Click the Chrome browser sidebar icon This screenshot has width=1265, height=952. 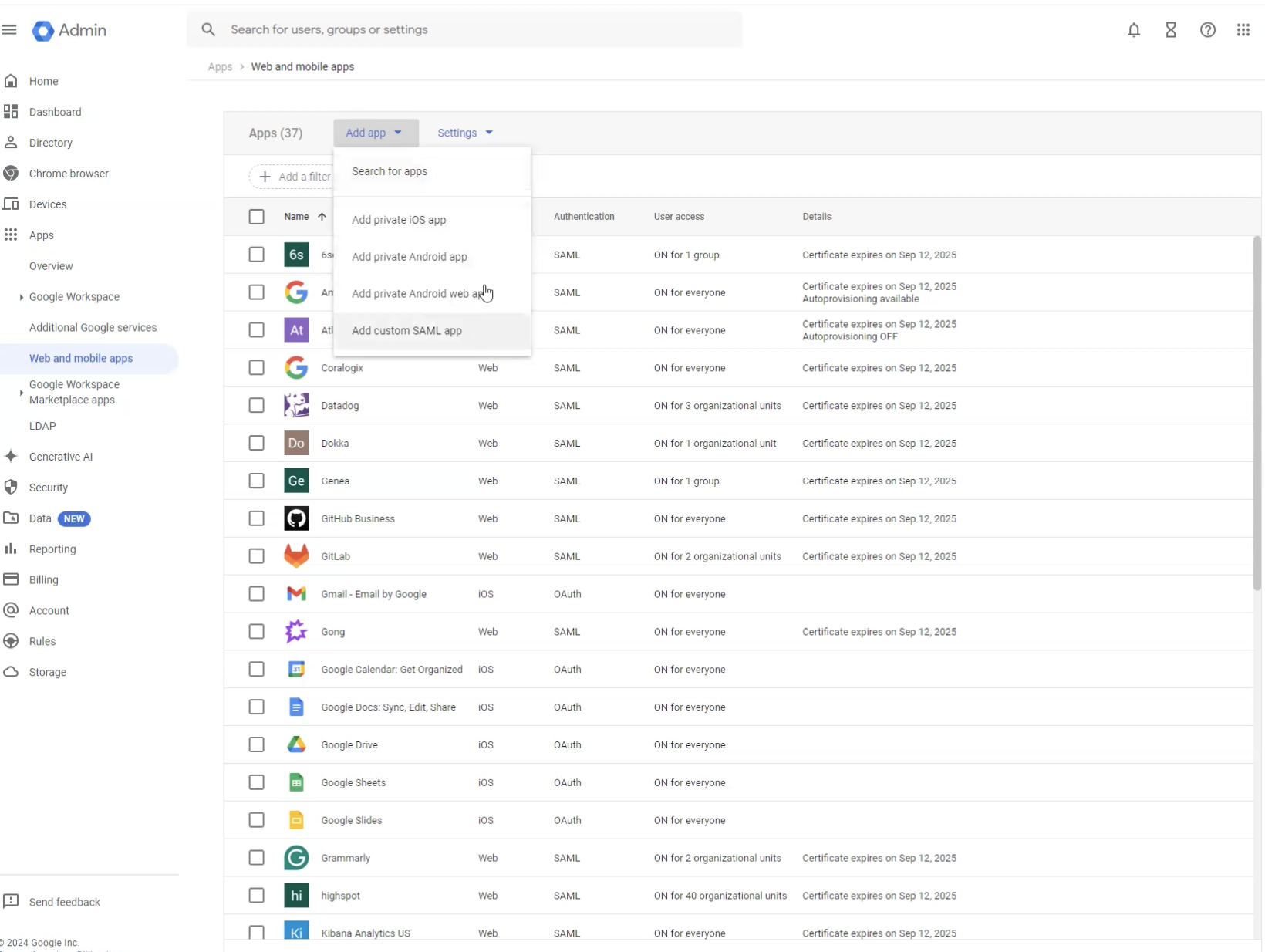pyautogui.click(x=11, y=174)
